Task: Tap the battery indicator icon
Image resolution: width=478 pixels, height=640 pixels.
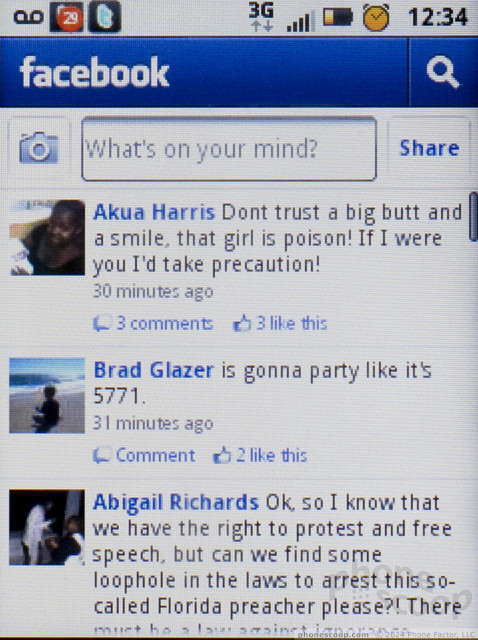Action: click(x=338, y=17)
